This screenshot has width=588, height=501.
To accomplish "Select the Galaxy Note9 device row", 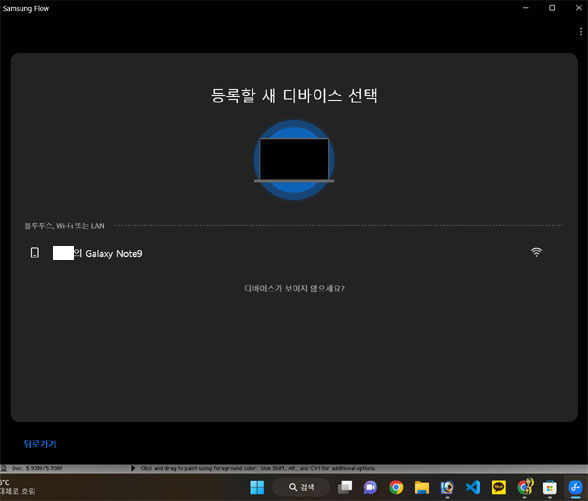I will [294, 253].
